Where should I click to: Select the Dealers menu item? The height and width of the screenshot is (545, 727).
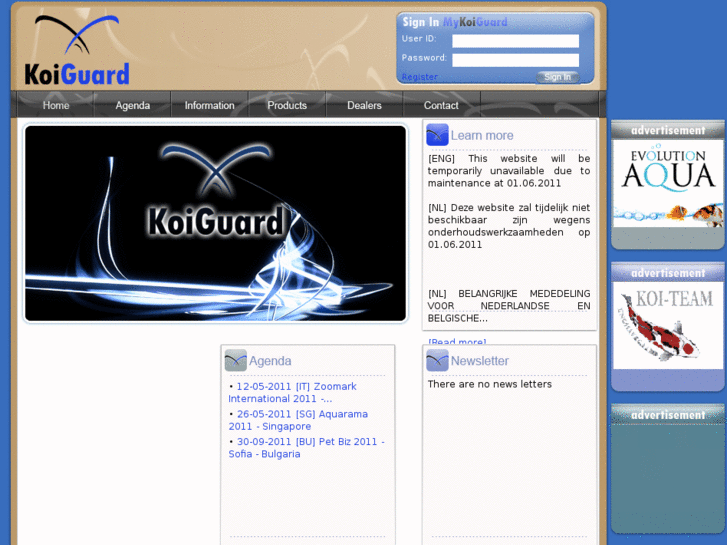tap(364, 105)
